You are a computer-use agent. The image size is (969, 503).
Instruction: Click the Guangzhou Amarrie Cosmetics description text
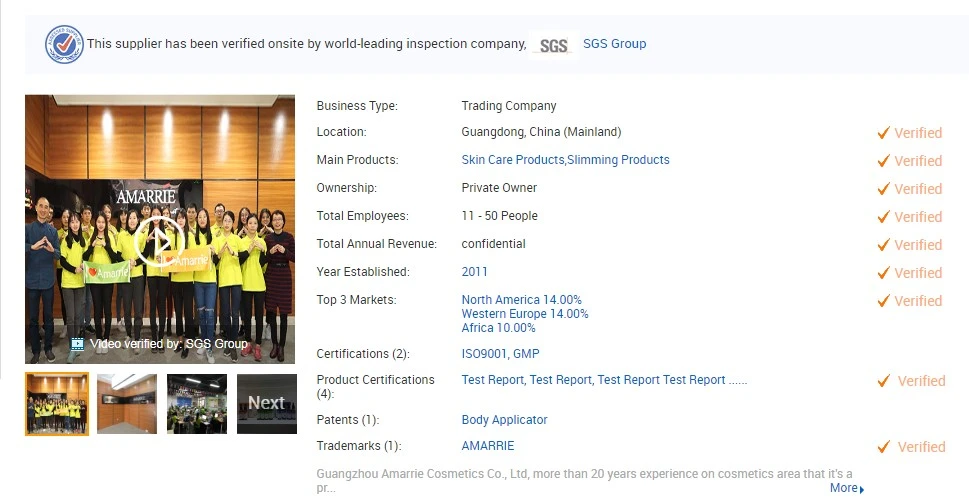coord(584,481)
